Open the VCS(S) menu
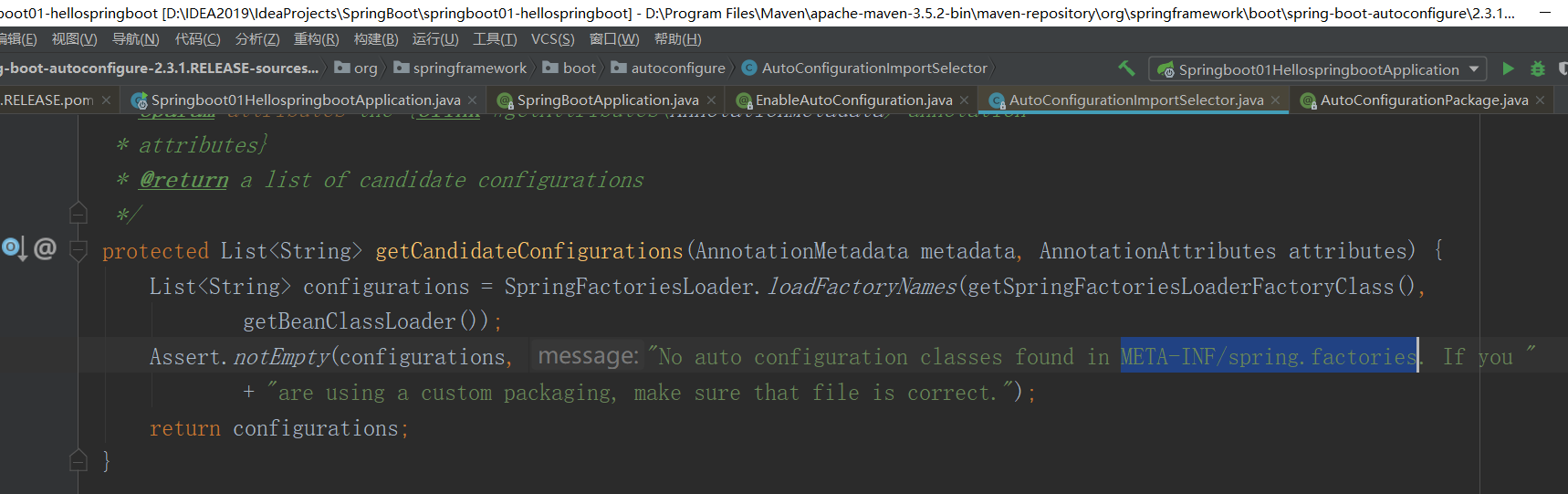 click(x=552, y=39)
